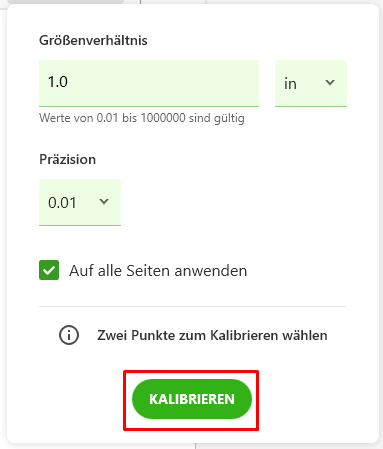Viewport: 383px width, 449px height.
Task: Open the 'in' unit dropdown
Action: coord(311,83)
